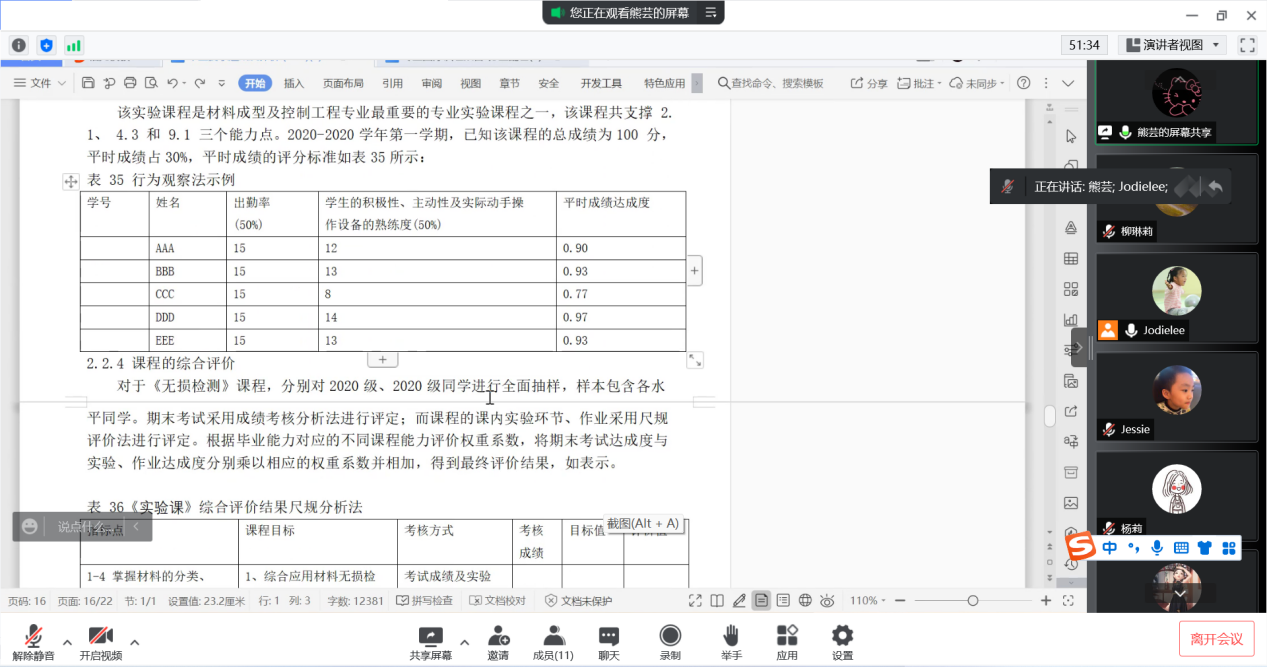
Task: Click the Leave Meeting button
Action: coord(1216,639)
